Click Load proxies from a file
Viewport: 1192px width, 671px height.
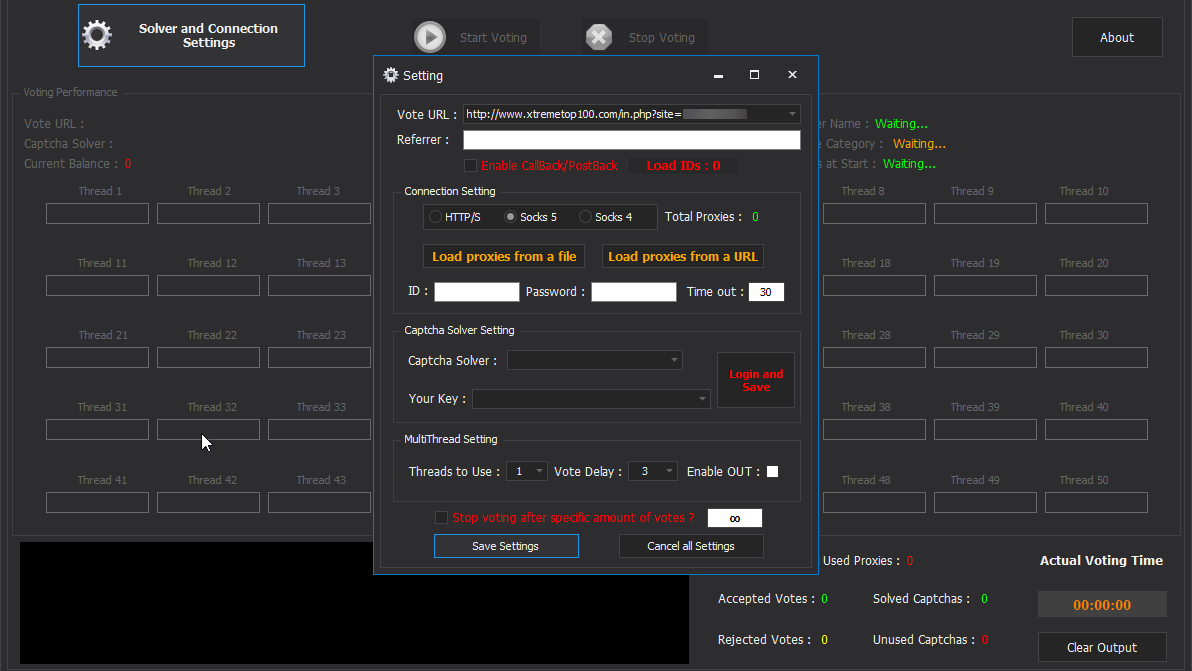504,257
